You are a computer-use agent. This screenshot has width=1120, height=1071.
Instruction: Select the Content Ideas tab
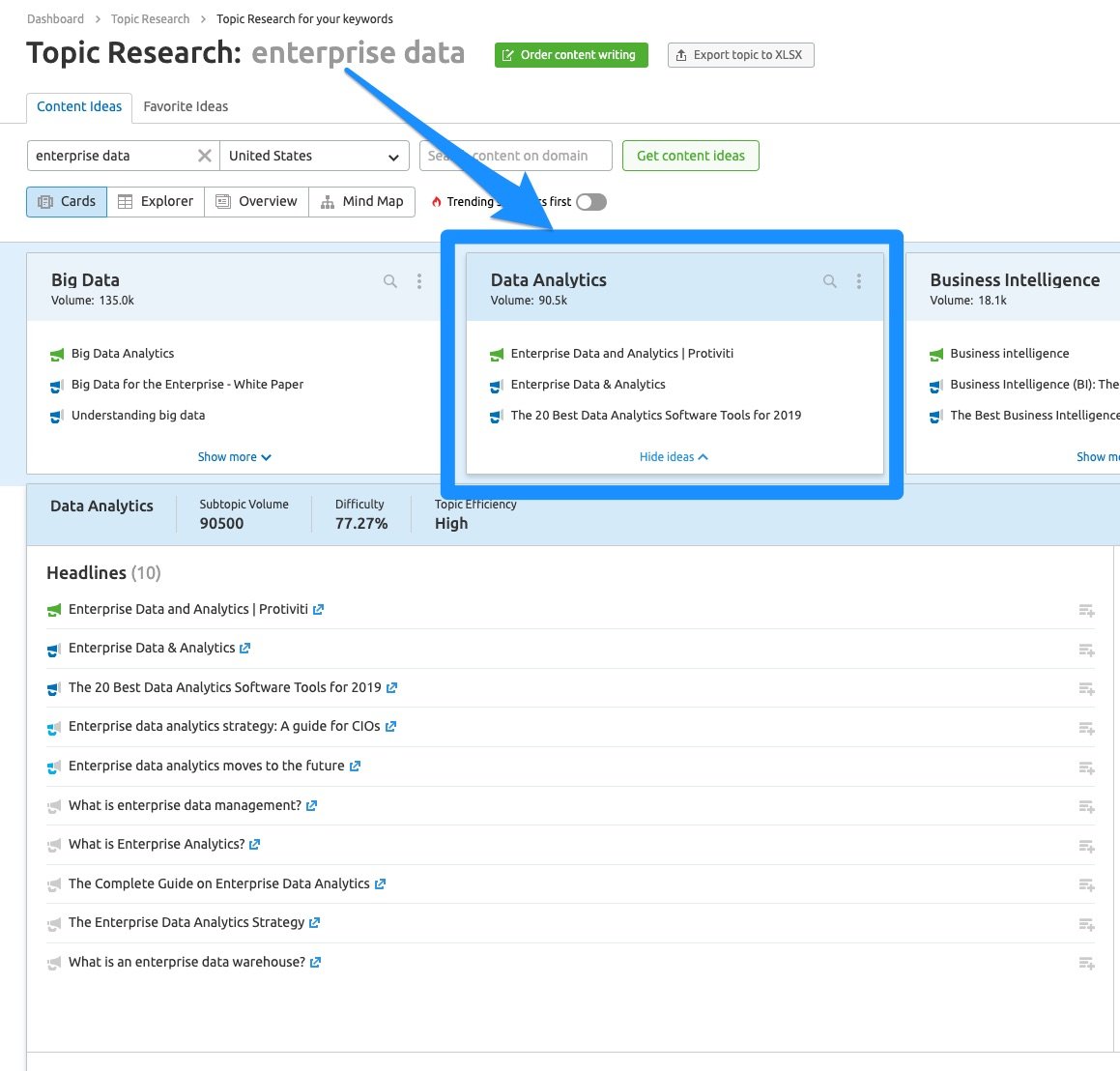78,107
